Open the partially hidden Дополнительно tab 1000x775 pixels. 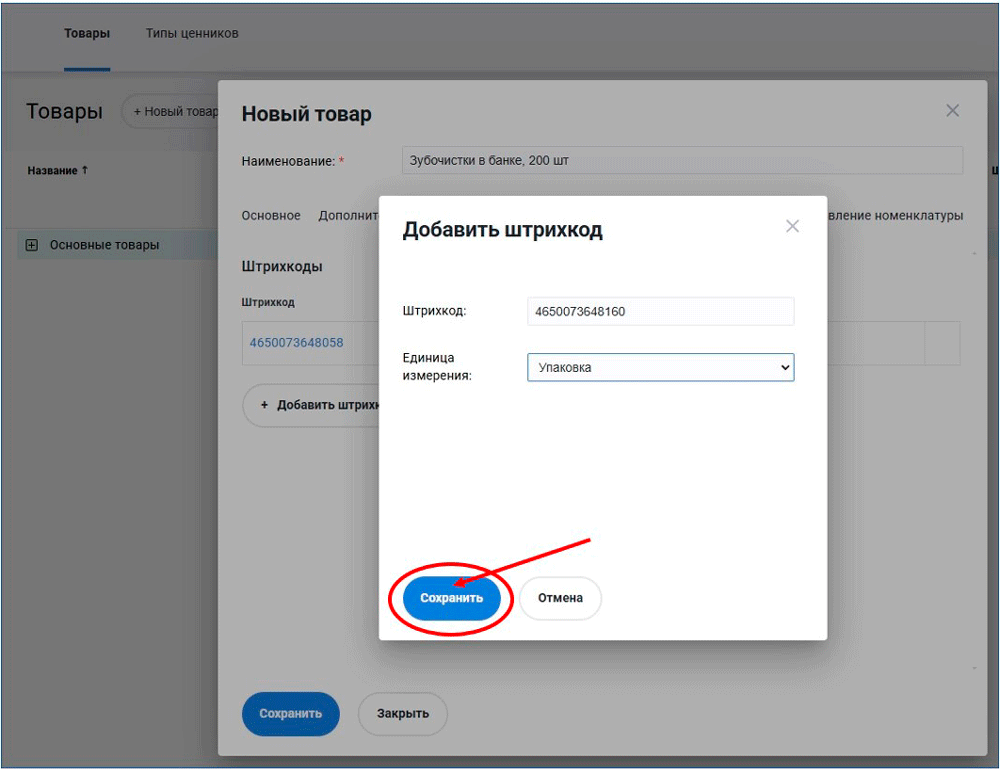[348, 216]
